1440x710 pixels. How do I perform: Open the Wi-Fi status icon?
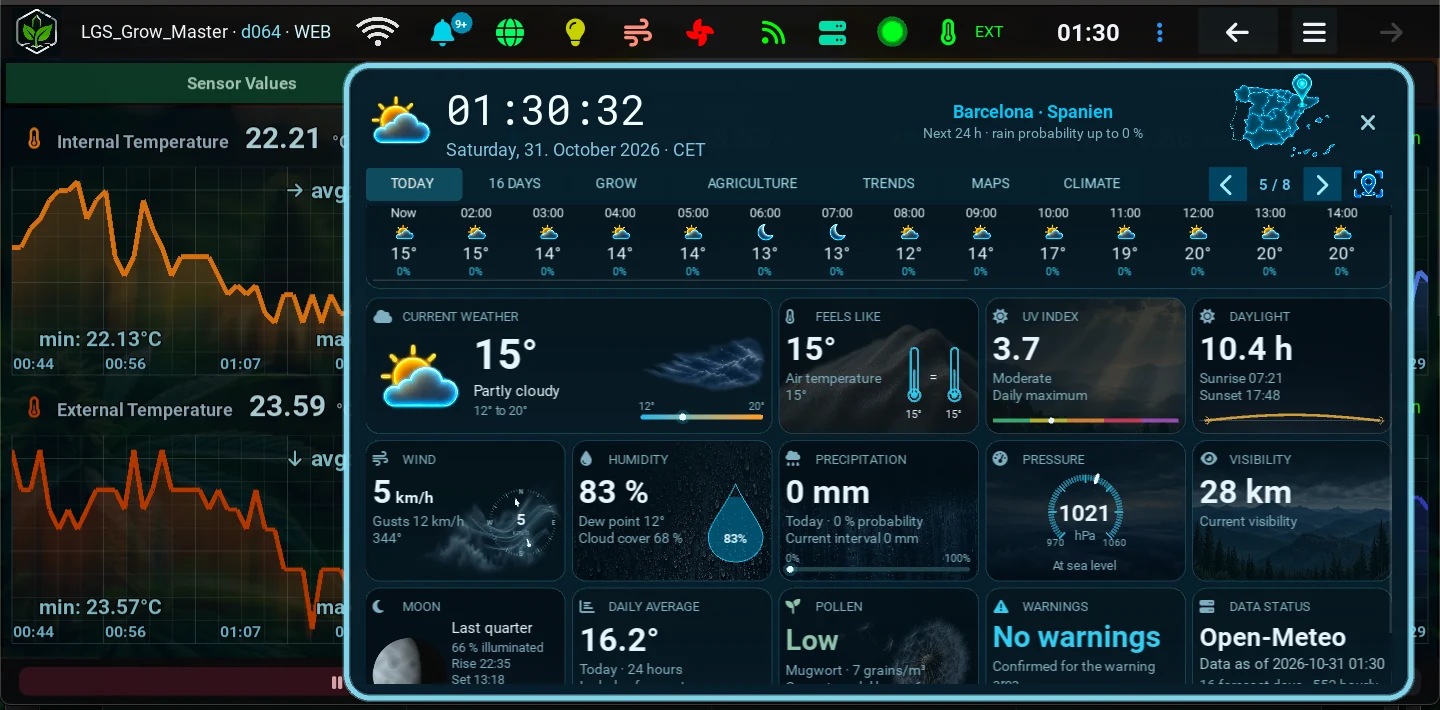pos(377,32)
